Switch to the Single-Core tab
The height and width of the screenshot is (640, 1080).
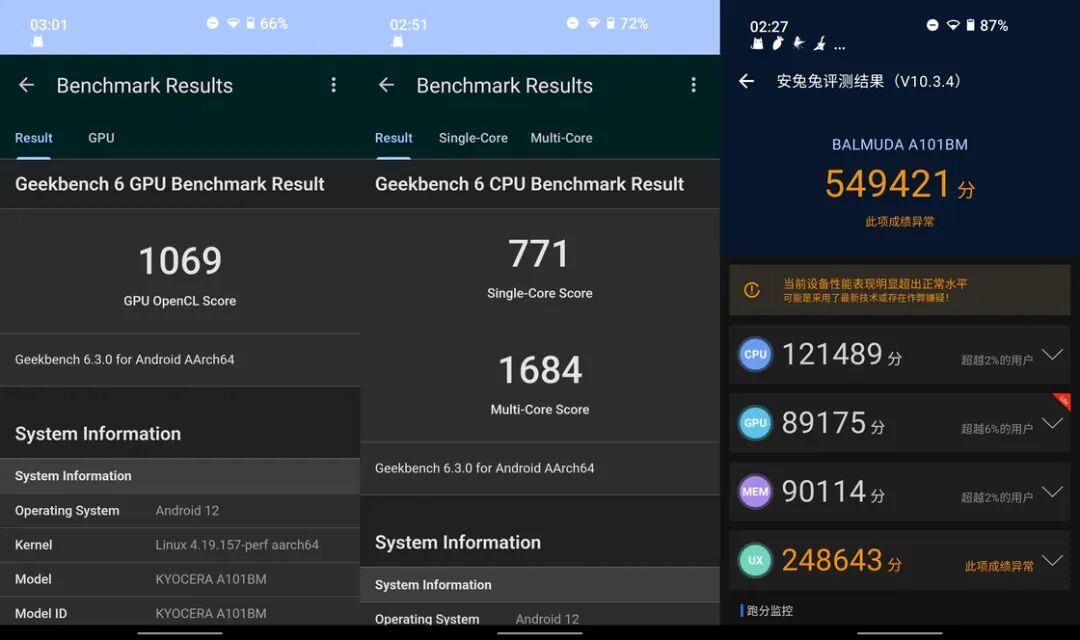[473, 138]
